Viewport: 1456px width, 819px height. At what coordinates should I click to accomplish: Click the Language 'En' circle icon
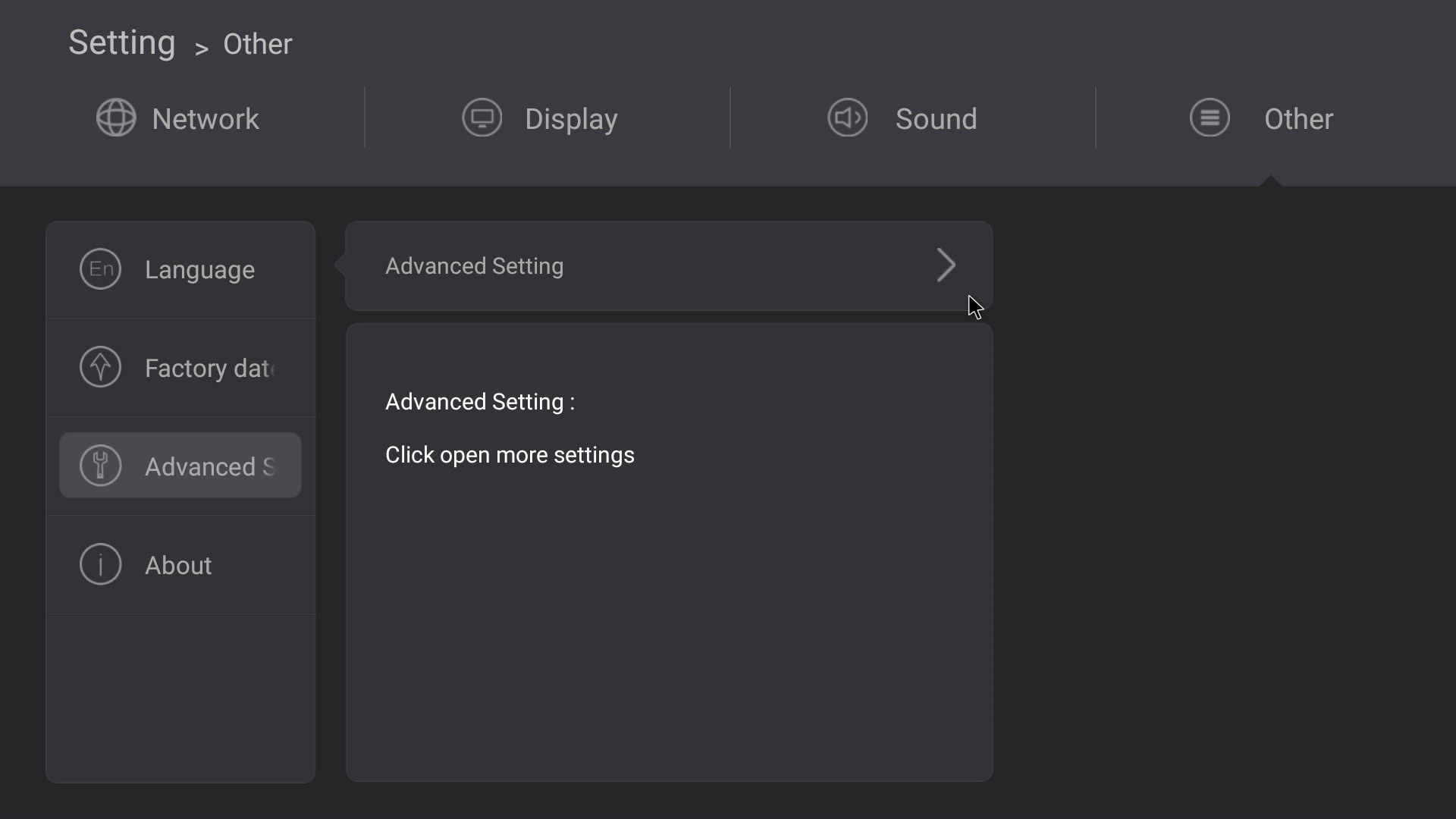coord(101,268)
